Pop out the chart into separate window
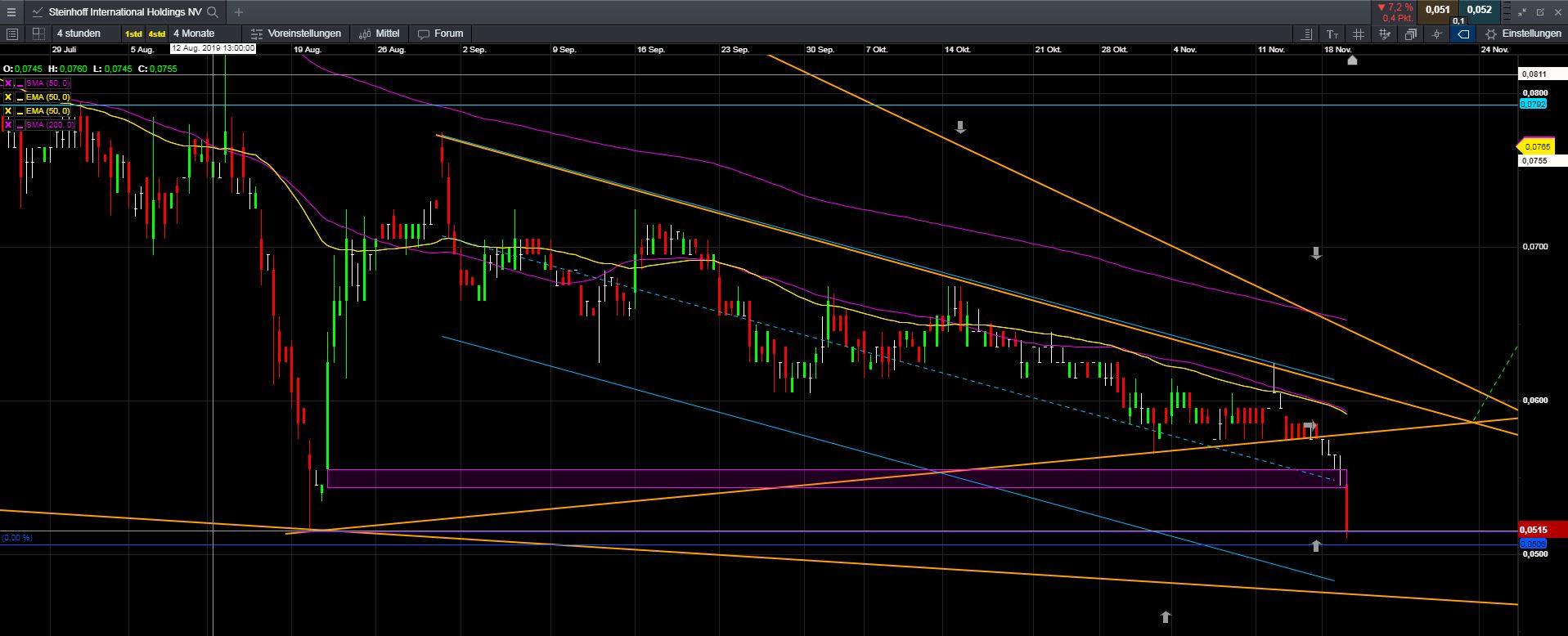This screenshot has height=636, width=1568. [x=1540, y=12]
